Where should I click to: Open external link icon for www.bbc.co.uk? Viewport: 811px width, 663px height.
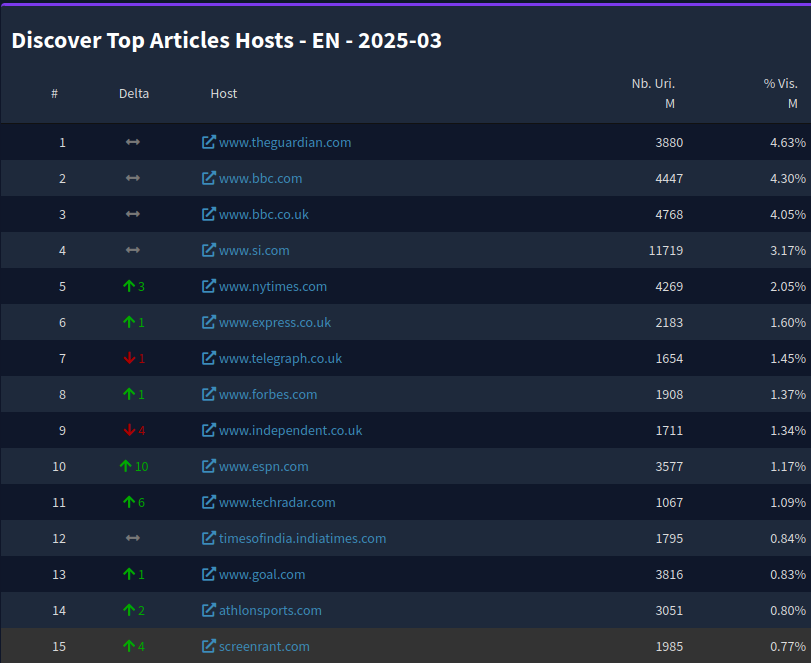click(208, 214)
